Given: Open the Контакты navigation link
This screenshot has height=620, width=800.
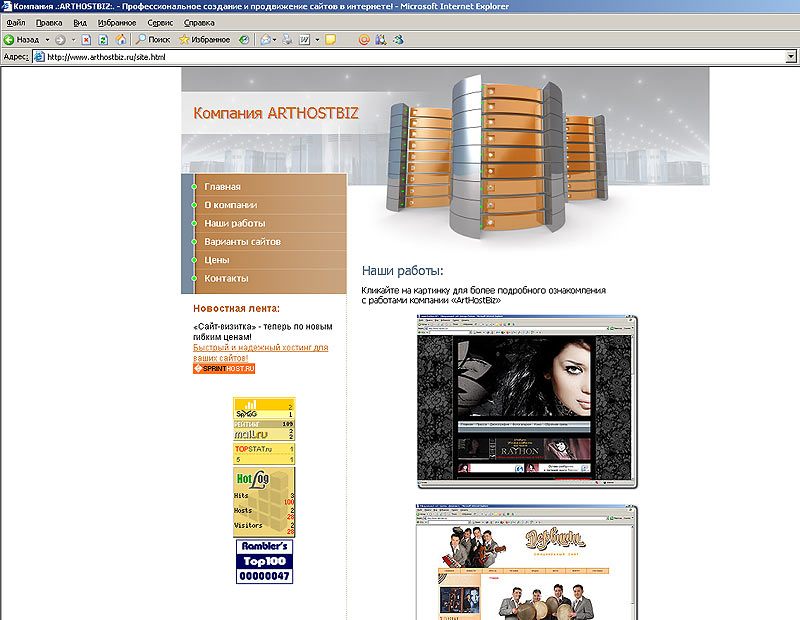Looking at the screenshot, I should 226,279.
